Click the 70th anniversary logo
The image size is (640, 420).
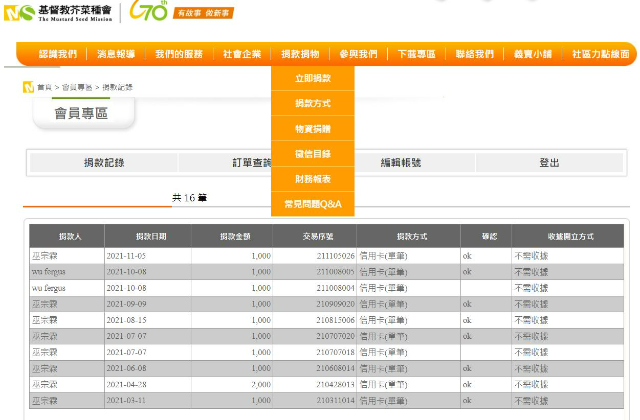pyautogui.click(x=150, y=12)
